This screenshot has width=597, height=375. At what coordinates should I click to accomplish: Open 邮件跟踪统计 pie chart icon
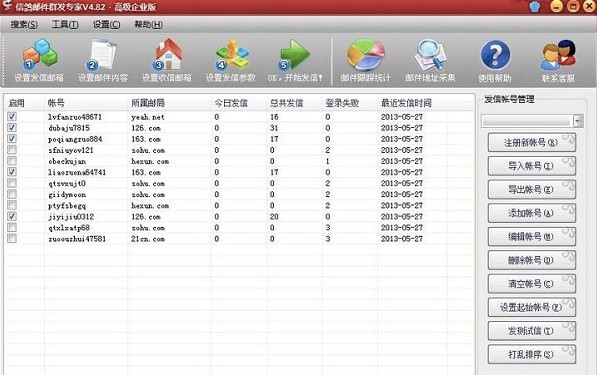click(366, 55)
